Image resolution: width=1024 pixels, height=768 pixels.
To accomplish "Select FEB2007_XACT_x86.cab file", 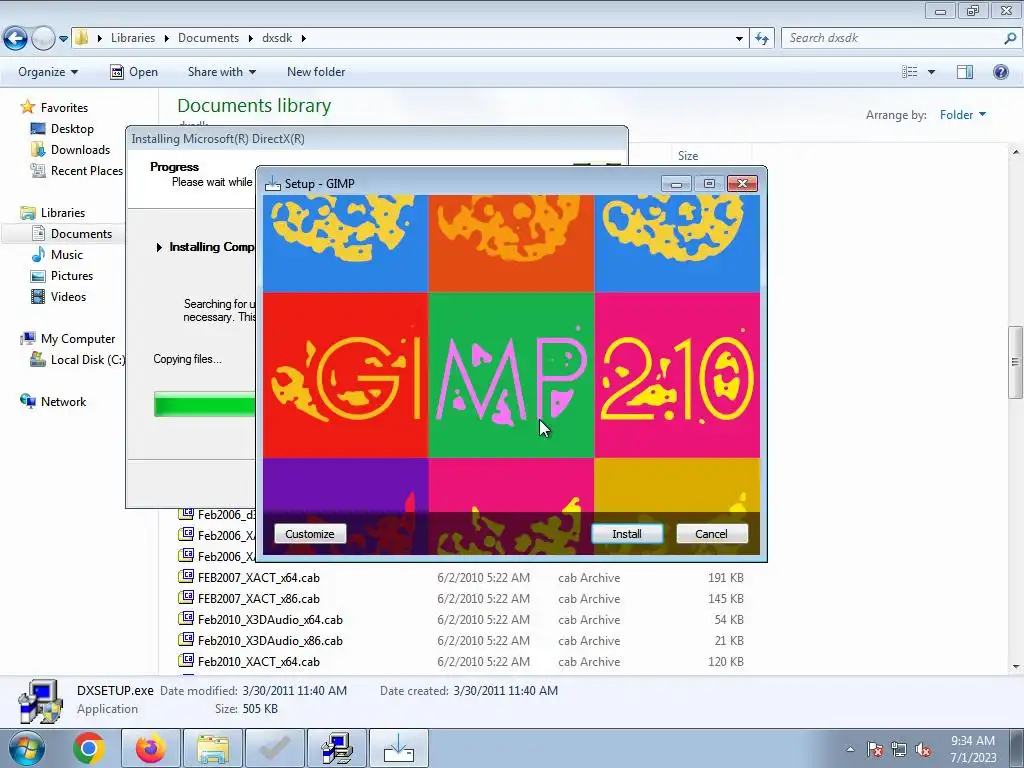I will [x=259, y=599].
